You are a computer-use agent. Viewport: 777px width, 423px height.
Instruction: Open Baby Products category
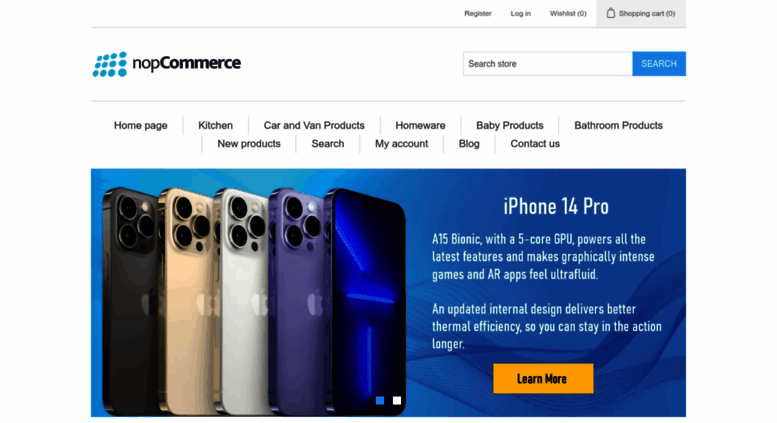coord(509,125)
